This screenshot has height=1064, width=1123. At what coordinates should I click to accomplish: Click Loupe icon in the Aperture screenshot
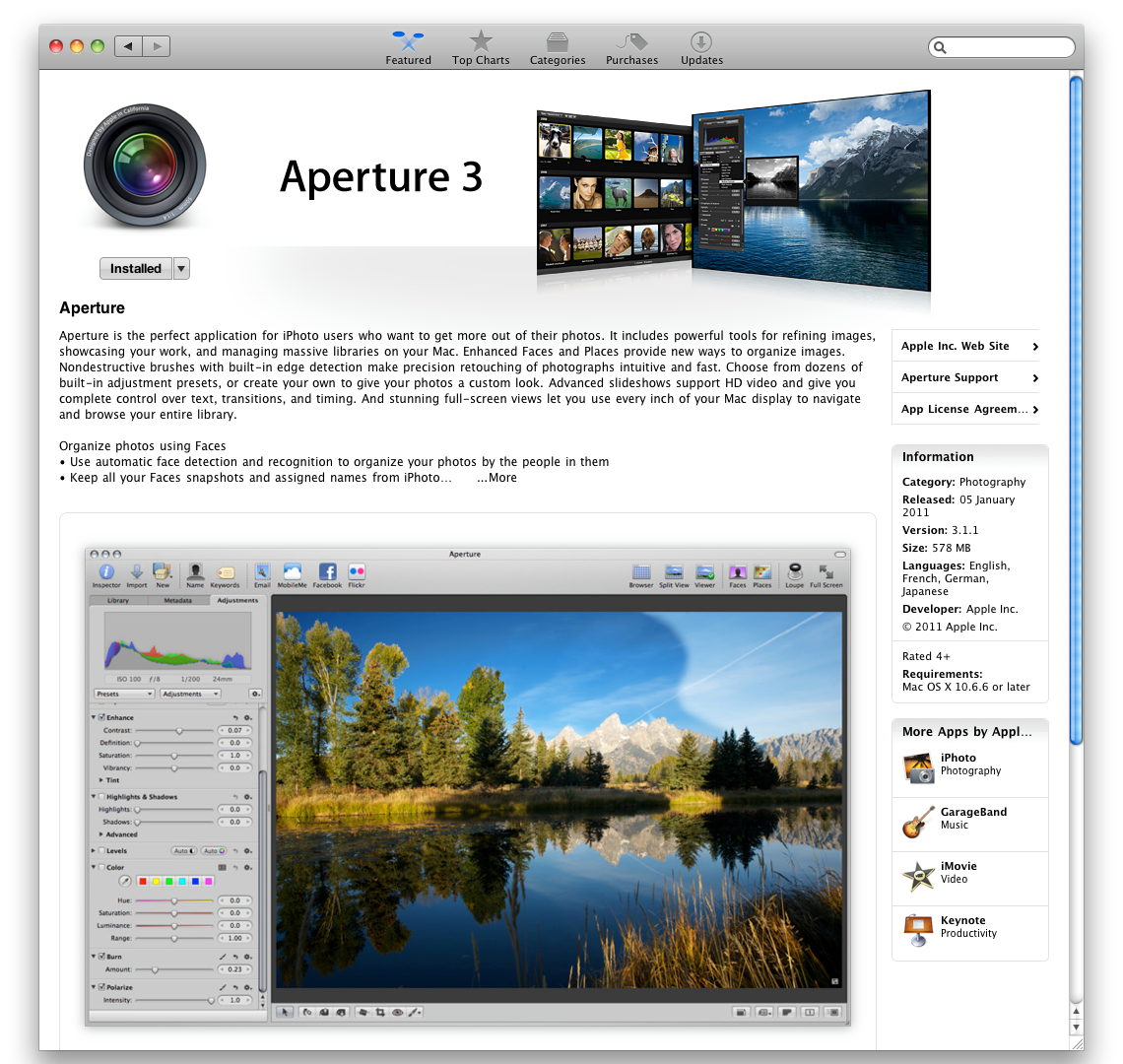pyautogui.click(x=794, y=576)
